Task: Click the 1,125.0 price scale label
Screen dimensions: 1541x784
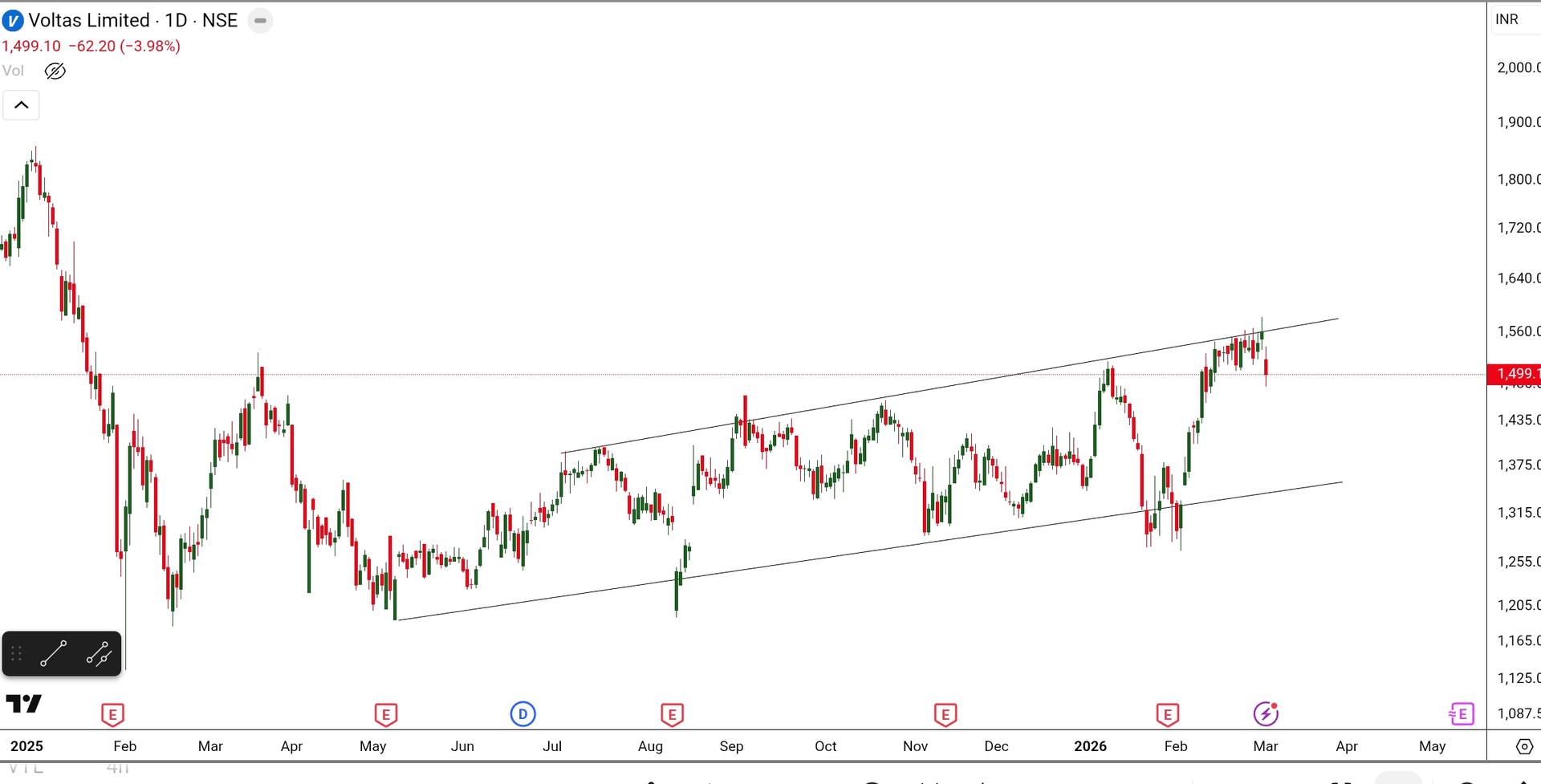Action: pyautogui.click(x=1519, y=678)
